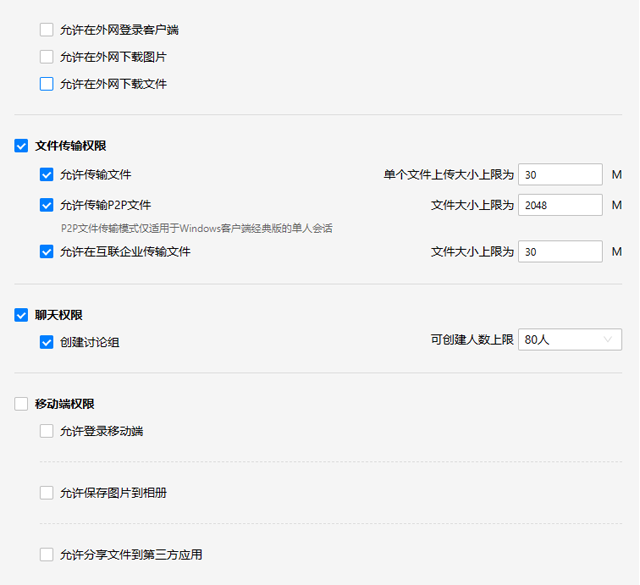
Task: Enable 允许在外网登录客户端 checkbox
Action: (47, 30)
